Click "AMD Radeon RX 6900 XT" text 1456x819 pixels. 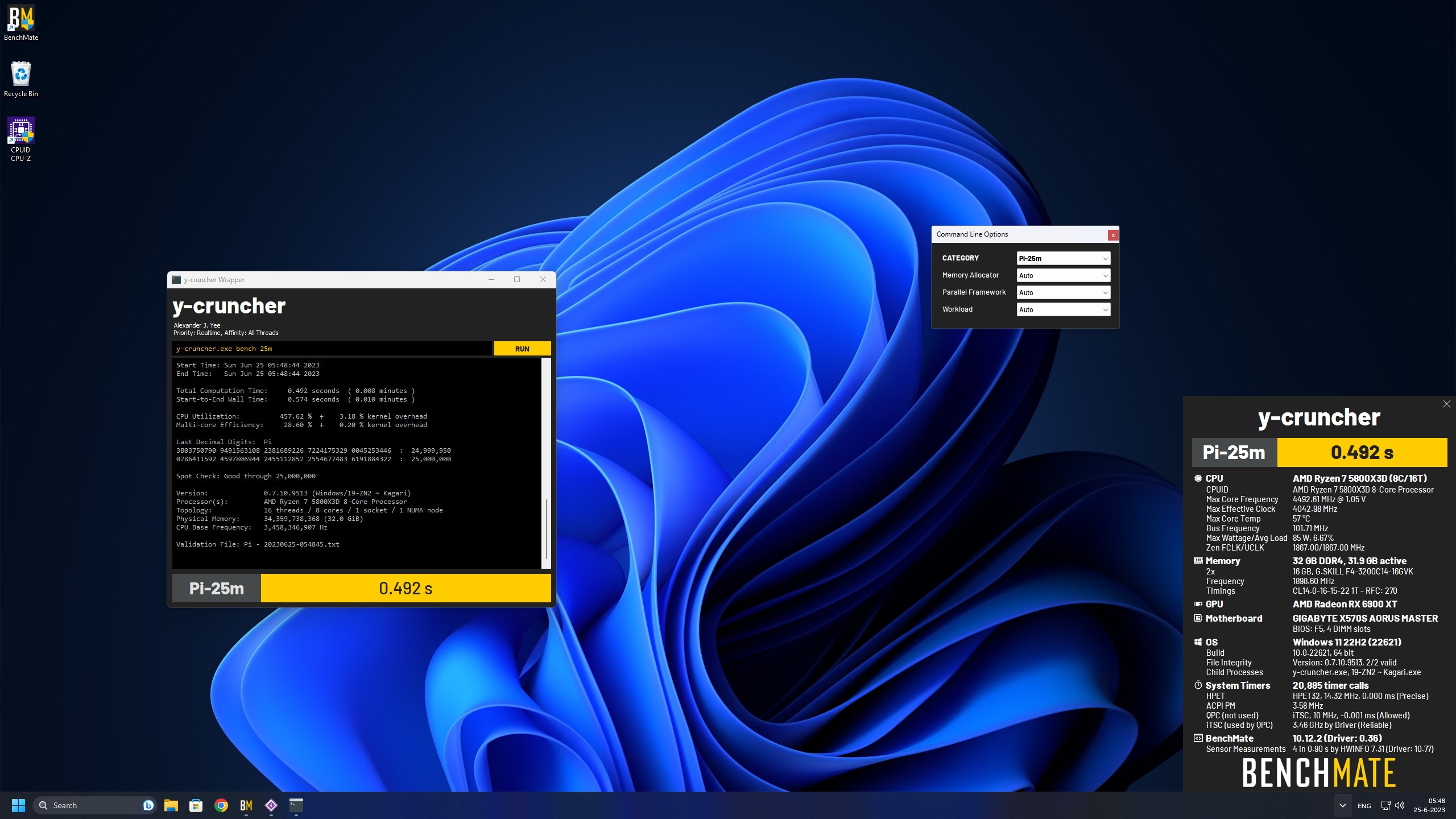1345,604
